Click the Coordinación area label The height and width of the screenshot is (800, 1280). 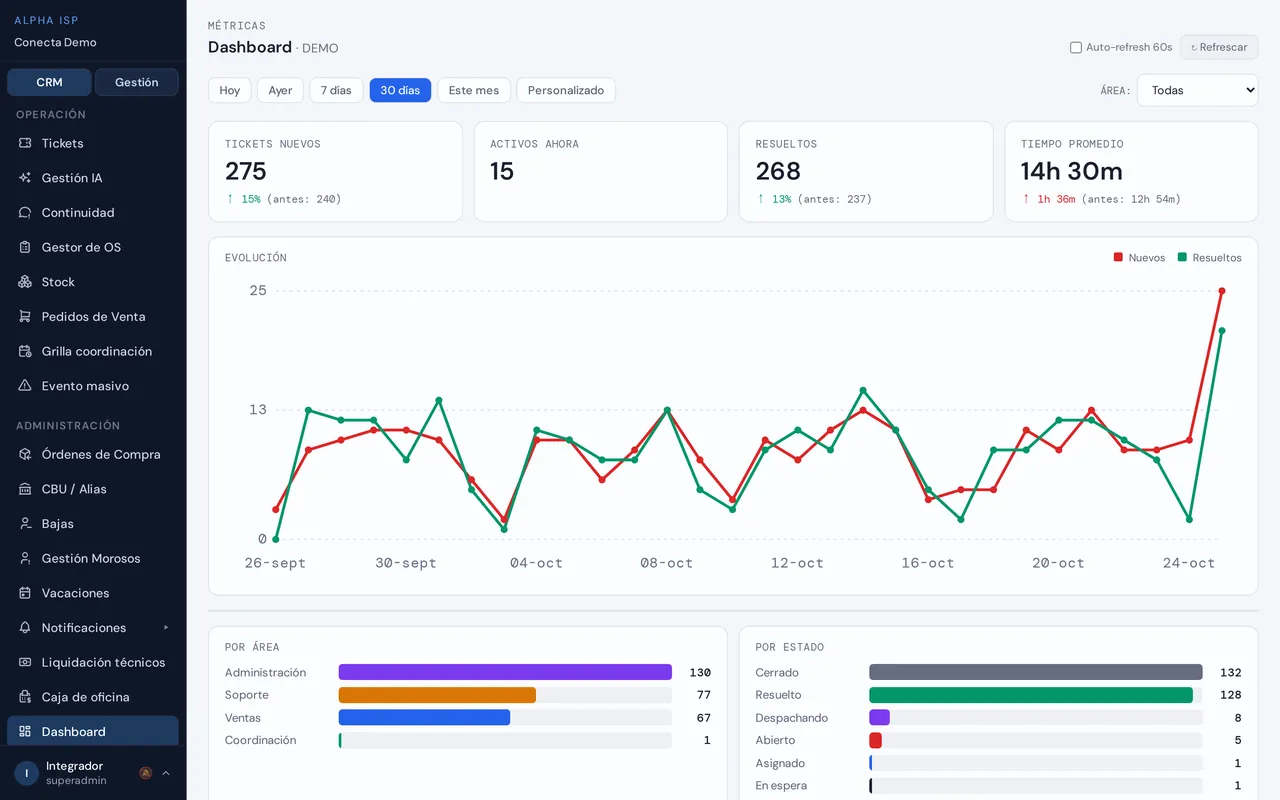[x=261, y=740]
